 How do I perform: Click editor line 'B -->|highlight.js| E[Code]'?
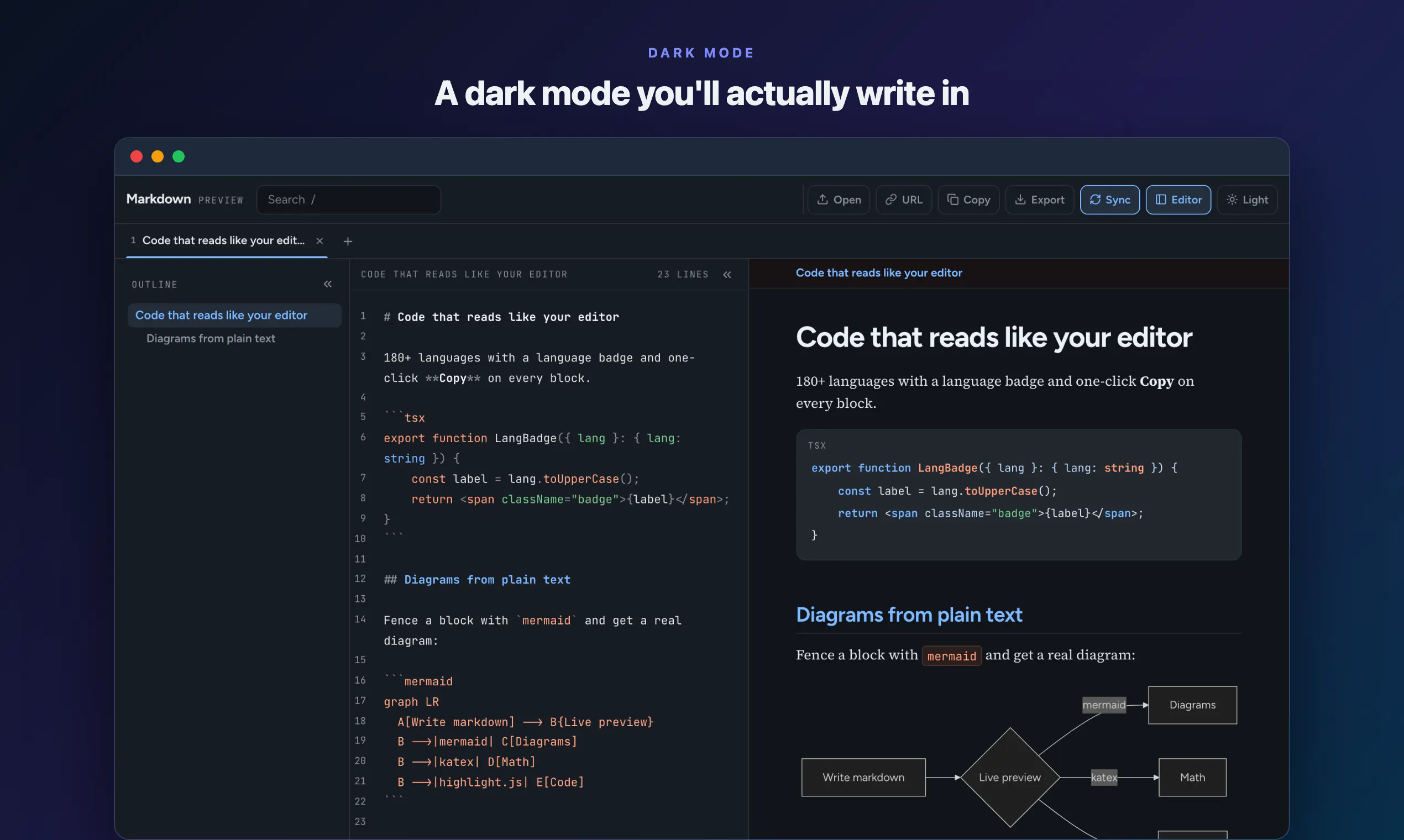(x=490, y=783)
